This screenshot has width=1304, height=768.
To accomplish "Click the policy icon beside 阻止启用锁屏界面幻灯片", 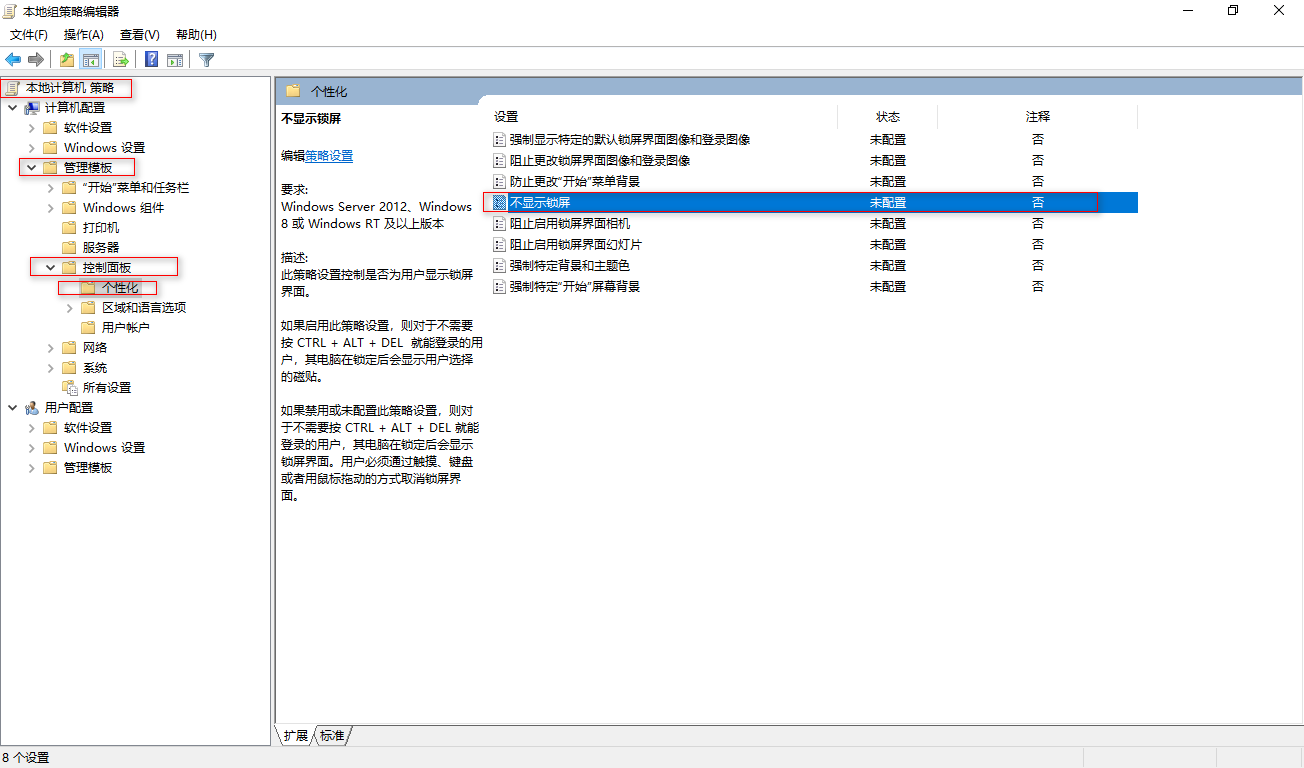I will coord(500,245).
